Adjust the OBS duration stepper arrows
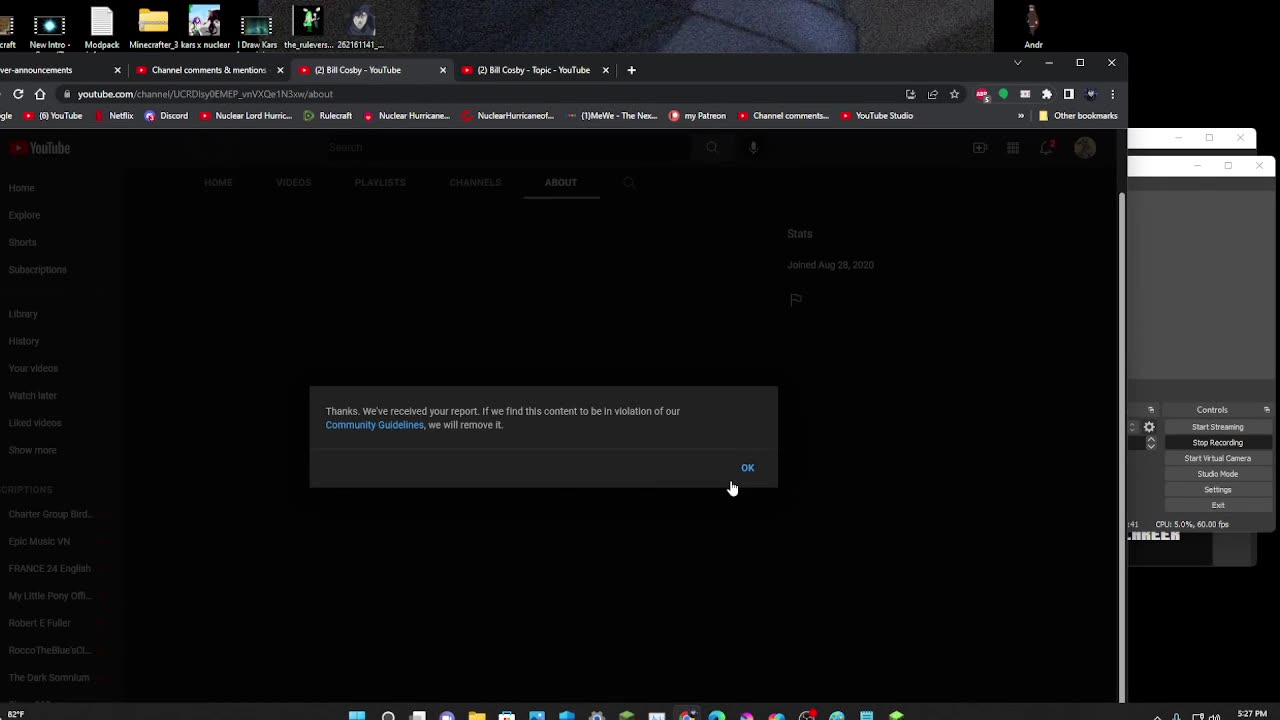Screen dimensions: 1280x720 tap(1151, 443)
